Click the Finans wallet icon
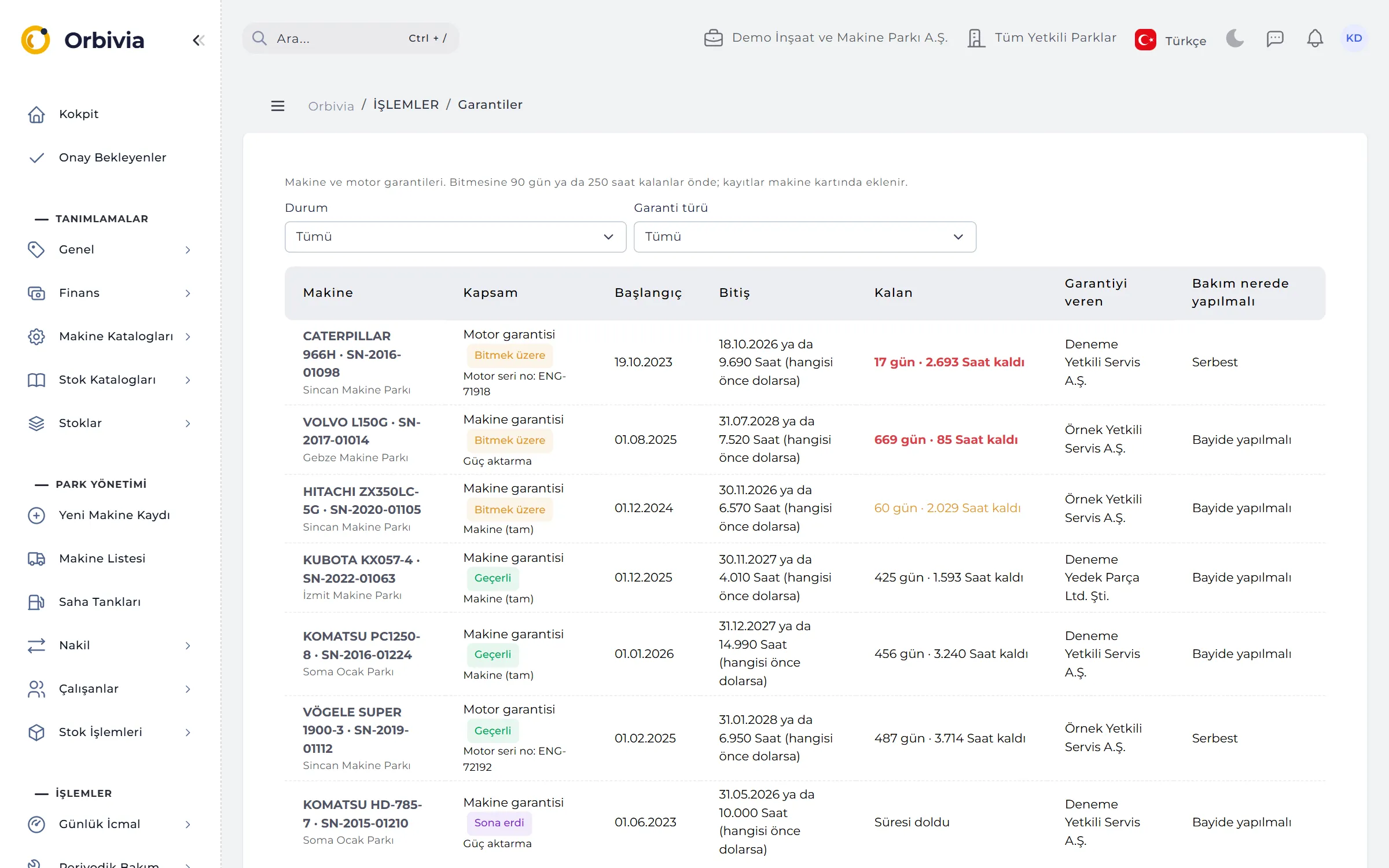Viewport: 1389px width, 868px height. 36,293
